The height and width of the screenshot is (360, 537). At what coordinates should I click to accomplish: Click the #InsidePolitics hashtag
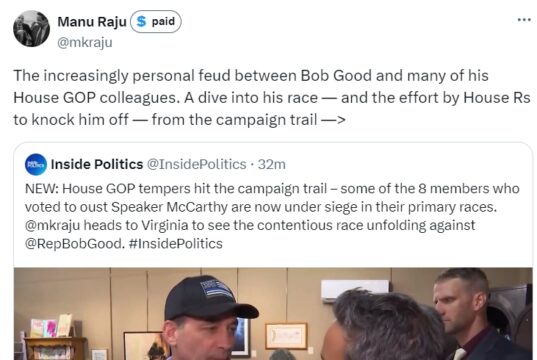[x=176, y=244]
